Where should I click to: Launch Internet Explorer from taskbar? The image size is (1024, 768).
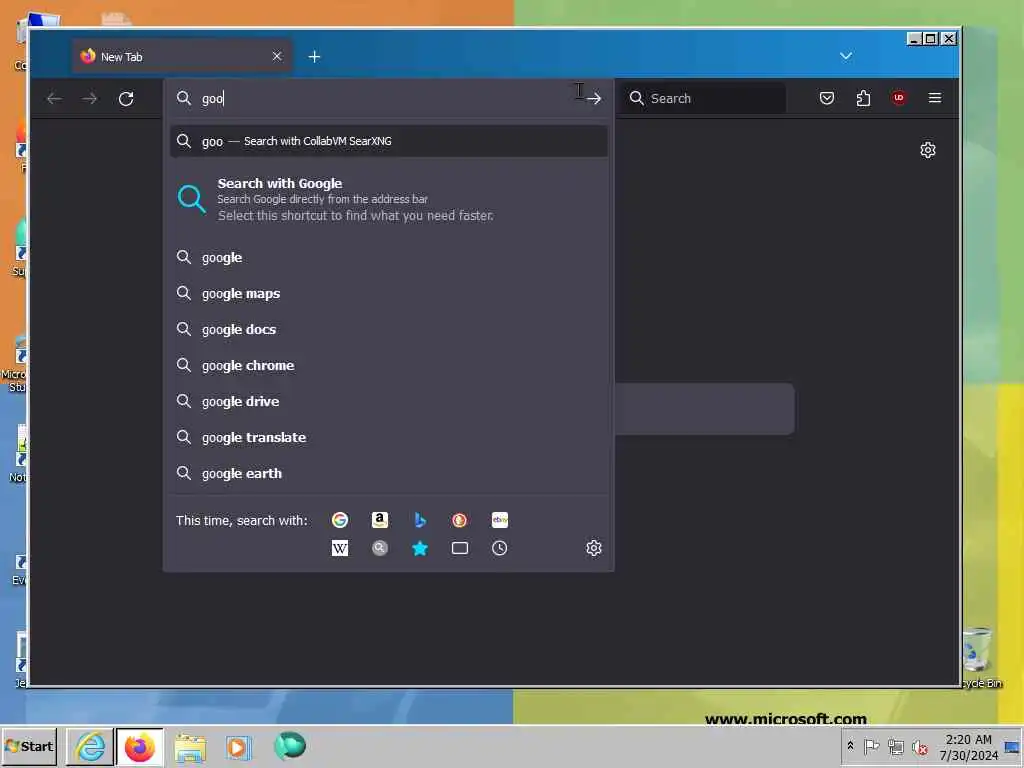[x=90, y=746]
